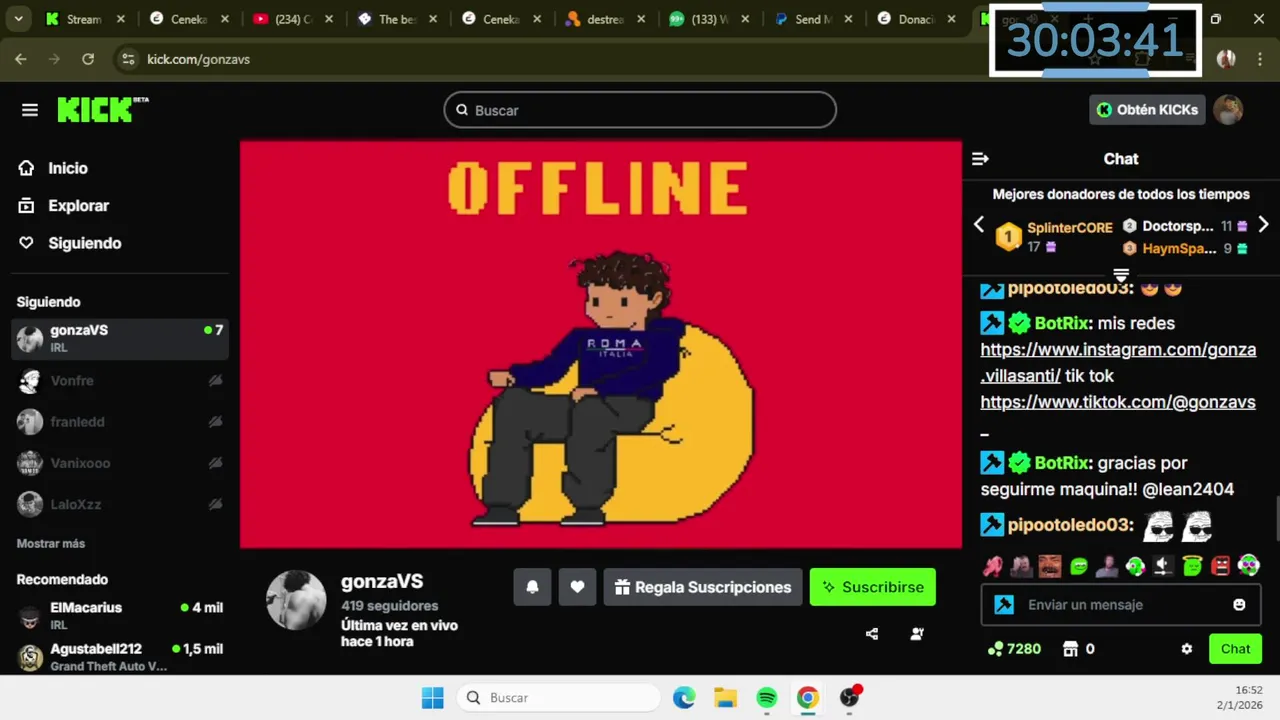Open the emoji picker in the message box
This screenshot has width=1280, height=720.
(1240, 605)
